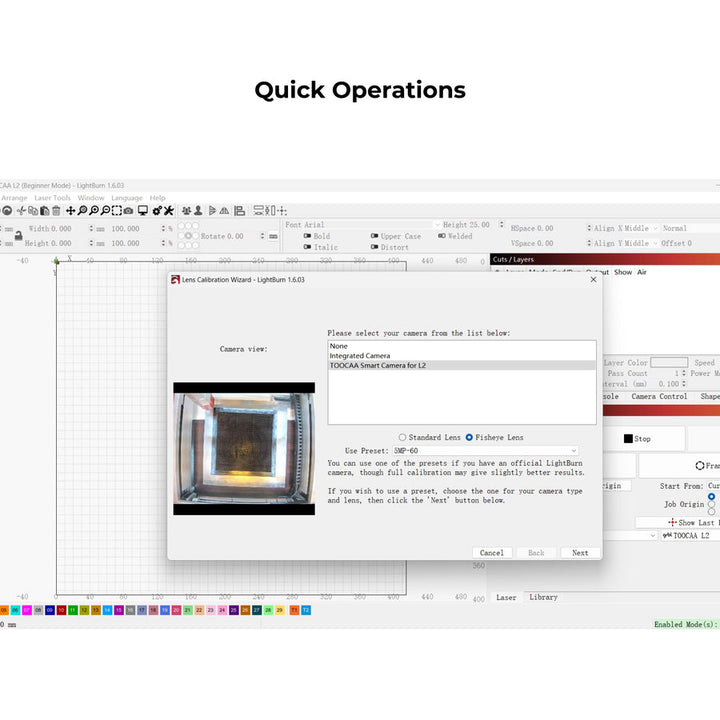The height and width of the screenshot is (720, 720).
Task: Click the pan/move arrows toolbar icon
Action: pyautogui.click(x=70, y=211)
